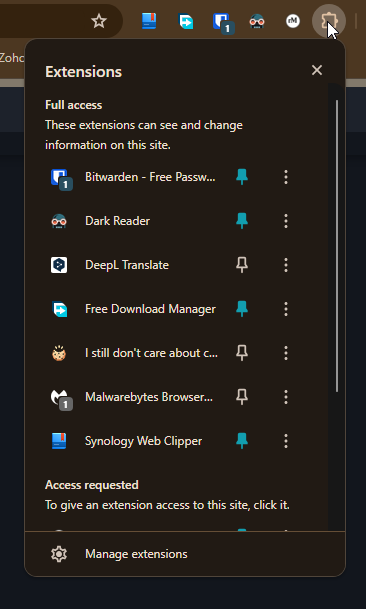Screen dimensions: 366x609
Task: Click the Free Download Manager list icon
Action: 59,309
